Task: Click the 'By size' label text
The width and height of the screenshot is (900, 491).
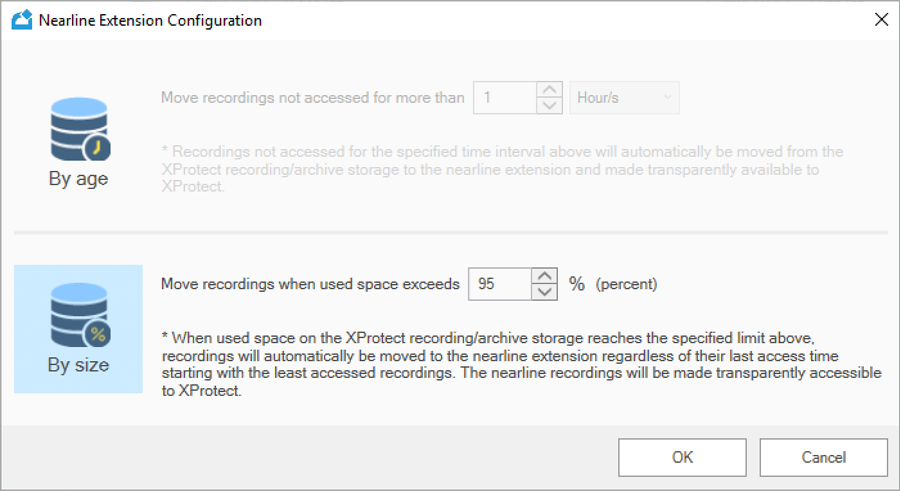Action: pyautogui.click(x=79, y=365)
